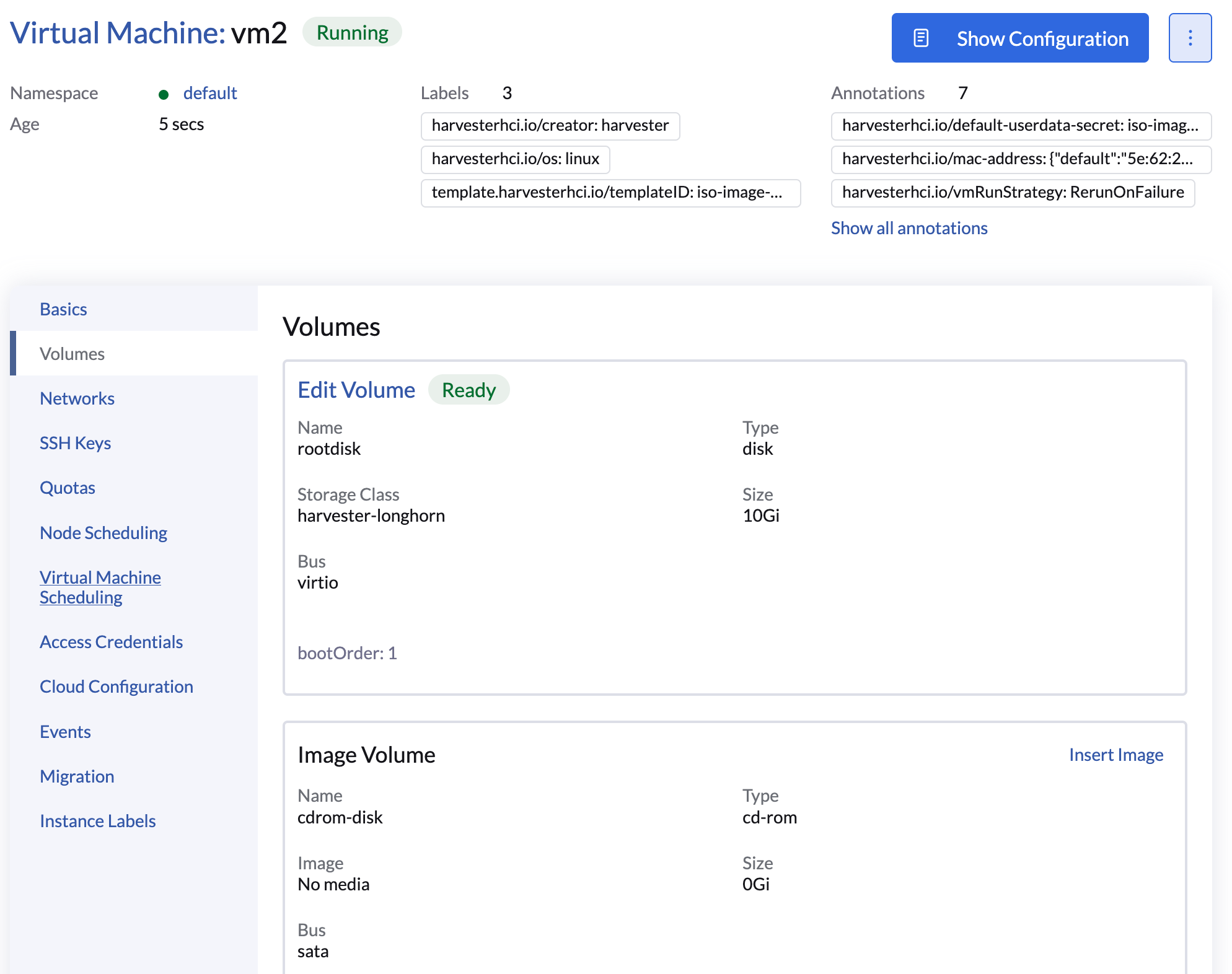Image resolution: width=1232 pixels, height=974 pixels.
Task: Click the green namespace status dot
Action: (164, 94)
